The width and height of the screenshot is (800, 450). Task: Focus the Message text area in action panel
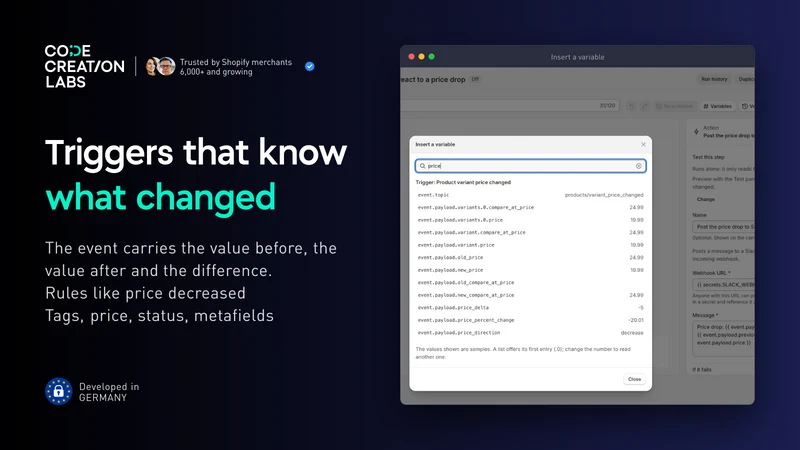[x=723, y=339]
